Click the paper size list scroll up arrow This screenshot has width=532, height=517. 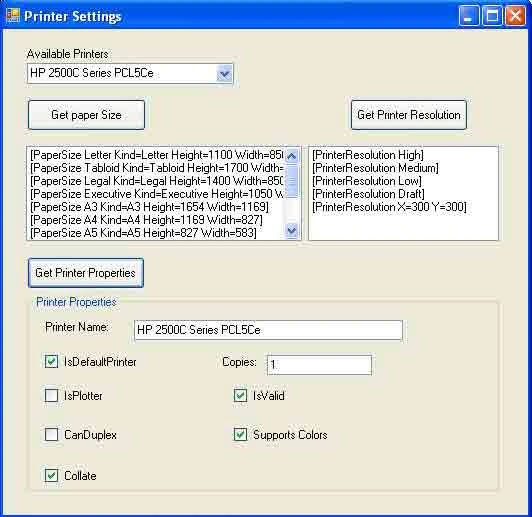click(292, 156)
